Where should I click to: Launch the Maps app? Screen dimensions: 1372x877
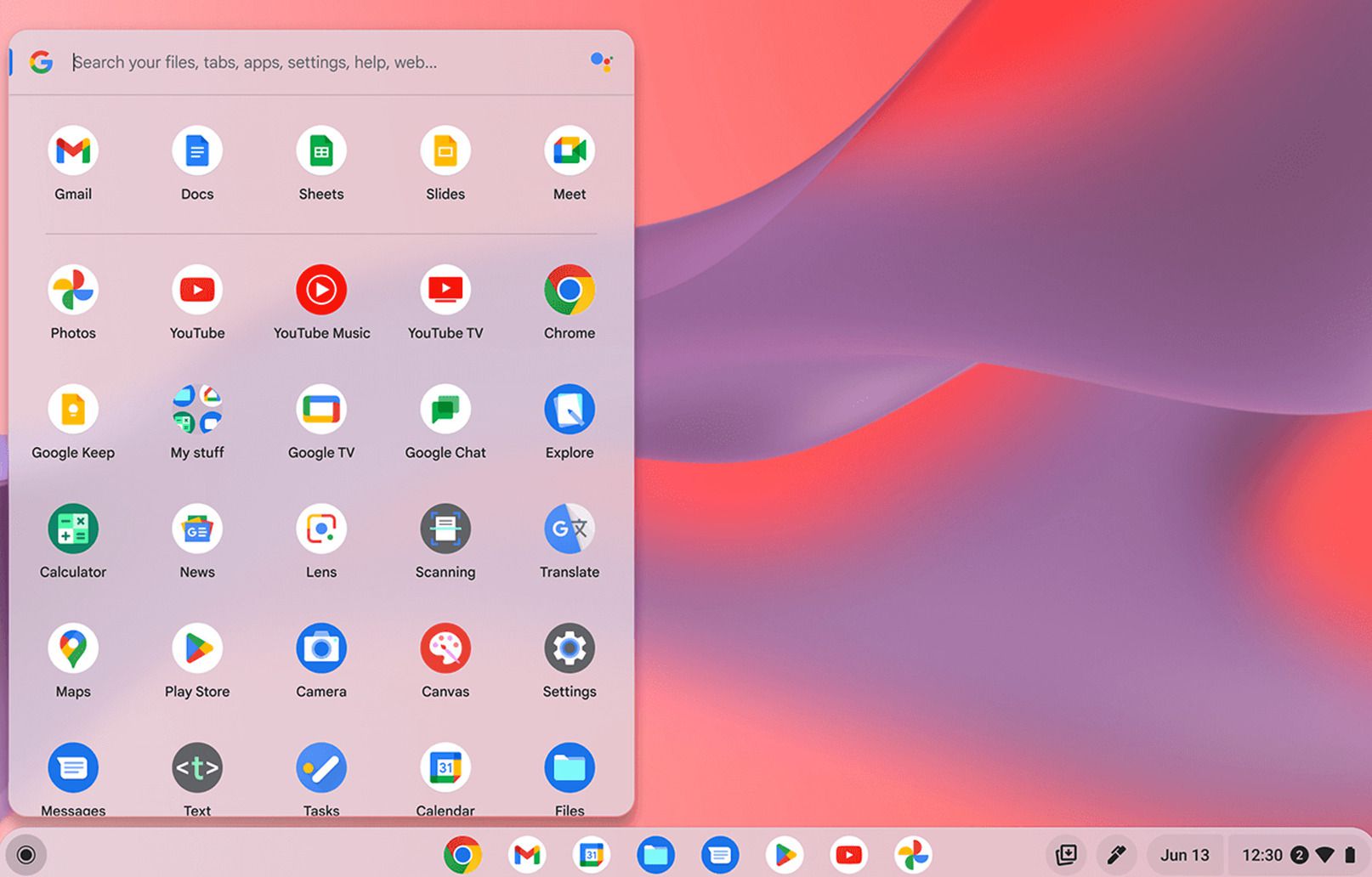tap(73, 648)
